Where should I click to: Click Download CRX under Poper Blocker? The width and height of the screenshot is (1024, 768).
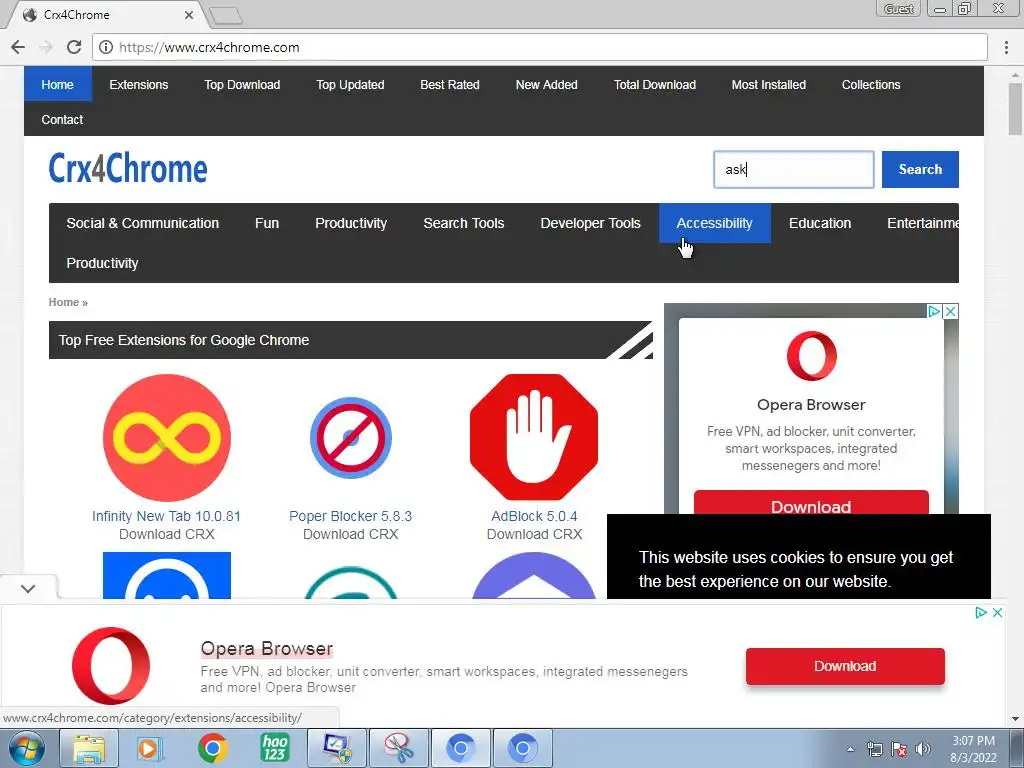pyautogui.click(x=351, y=534)
